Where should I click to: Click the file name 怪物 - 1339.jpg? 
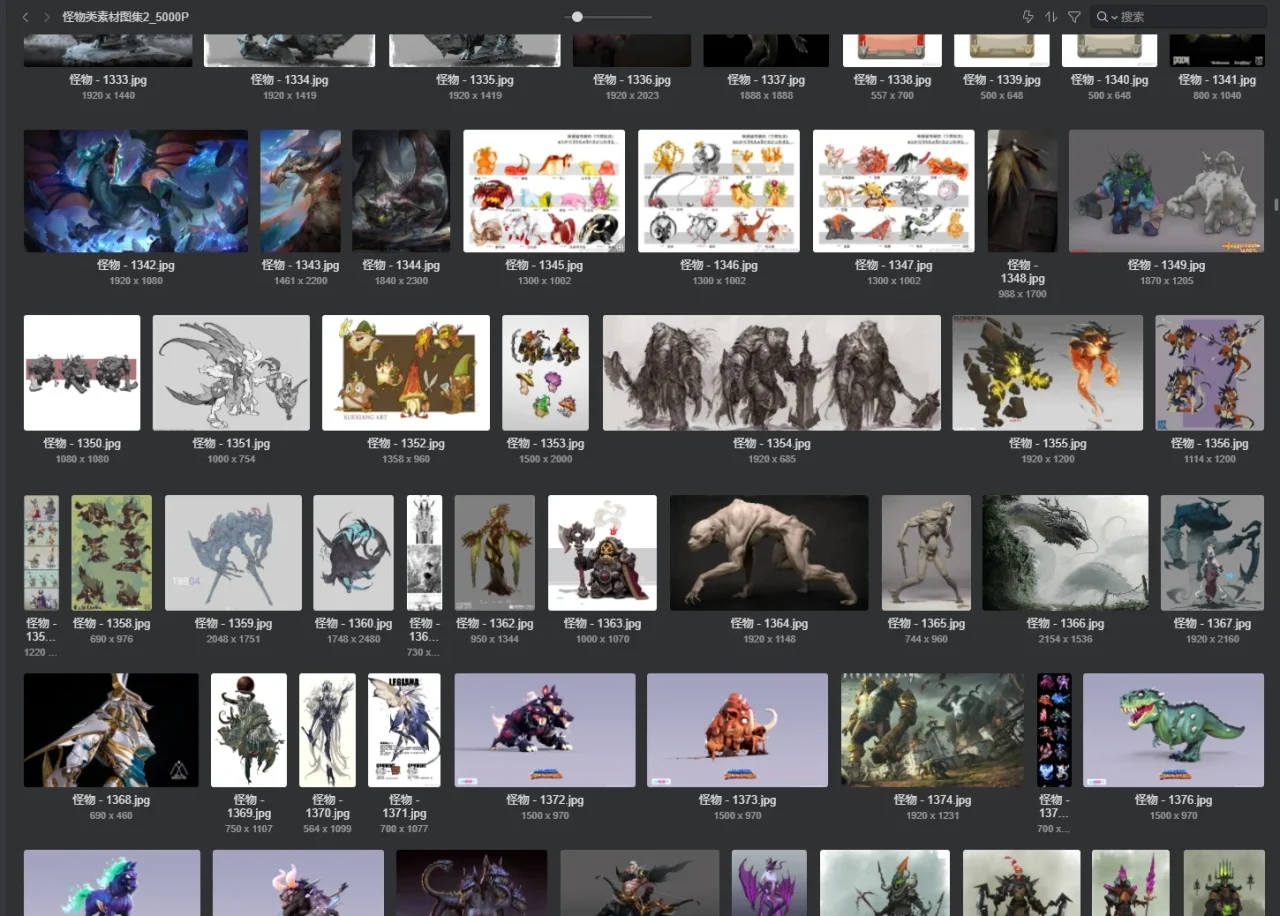pos(1002,80)
